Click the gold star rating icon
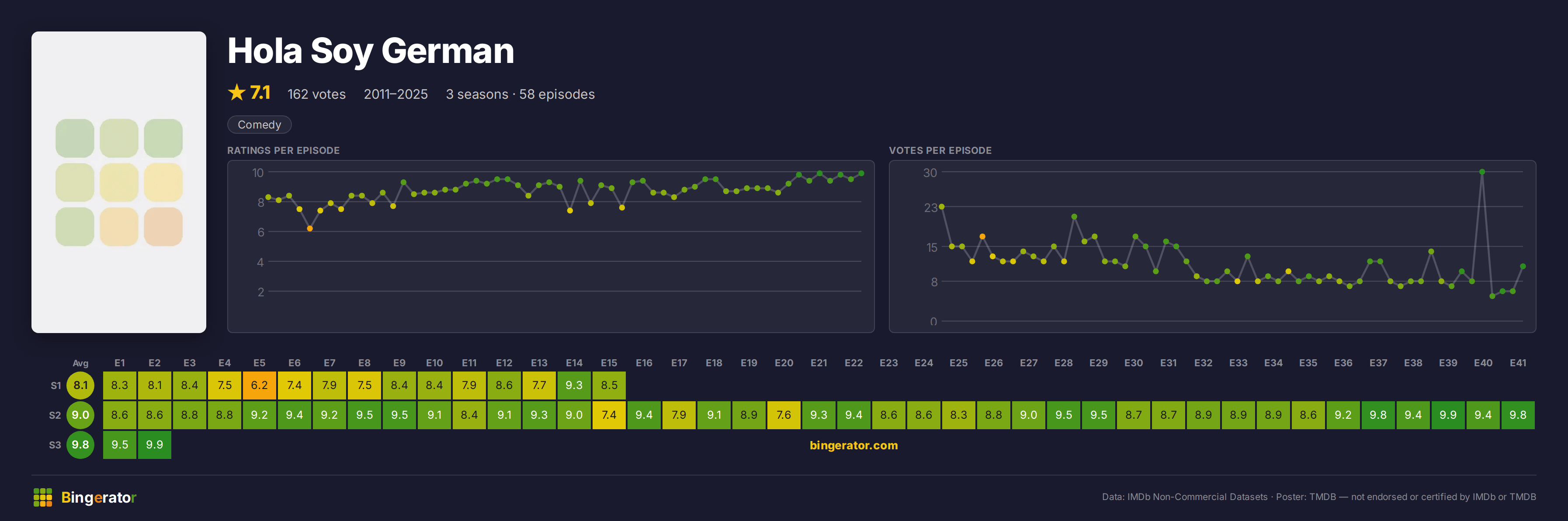1568x521 pixels. point(236,93)
